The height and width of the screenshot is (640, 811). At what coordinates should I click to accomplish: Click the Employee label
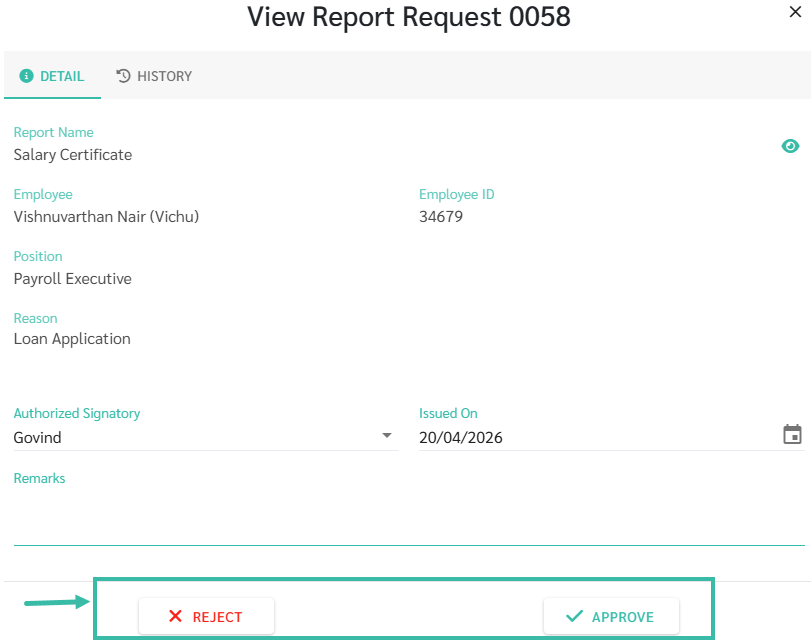(43, 195)
